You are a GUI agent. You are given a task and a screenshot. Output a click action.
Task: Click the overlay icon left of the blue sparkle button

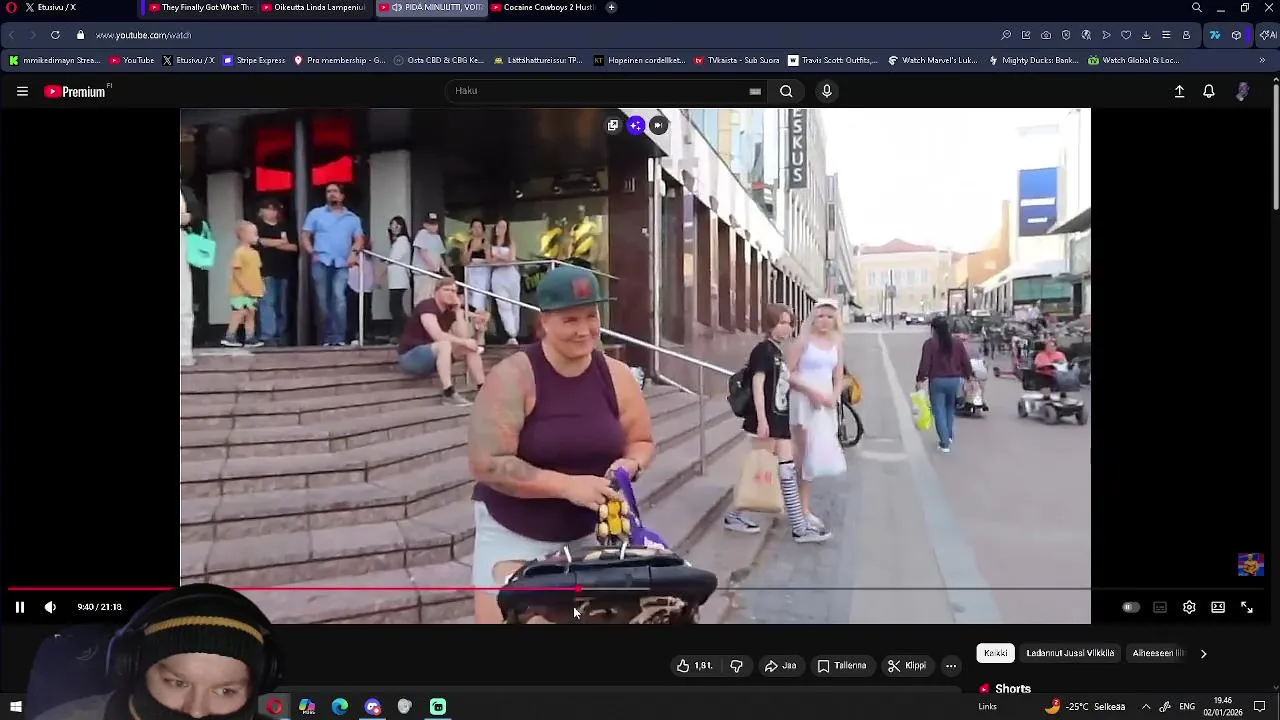(x=613, y=125)
